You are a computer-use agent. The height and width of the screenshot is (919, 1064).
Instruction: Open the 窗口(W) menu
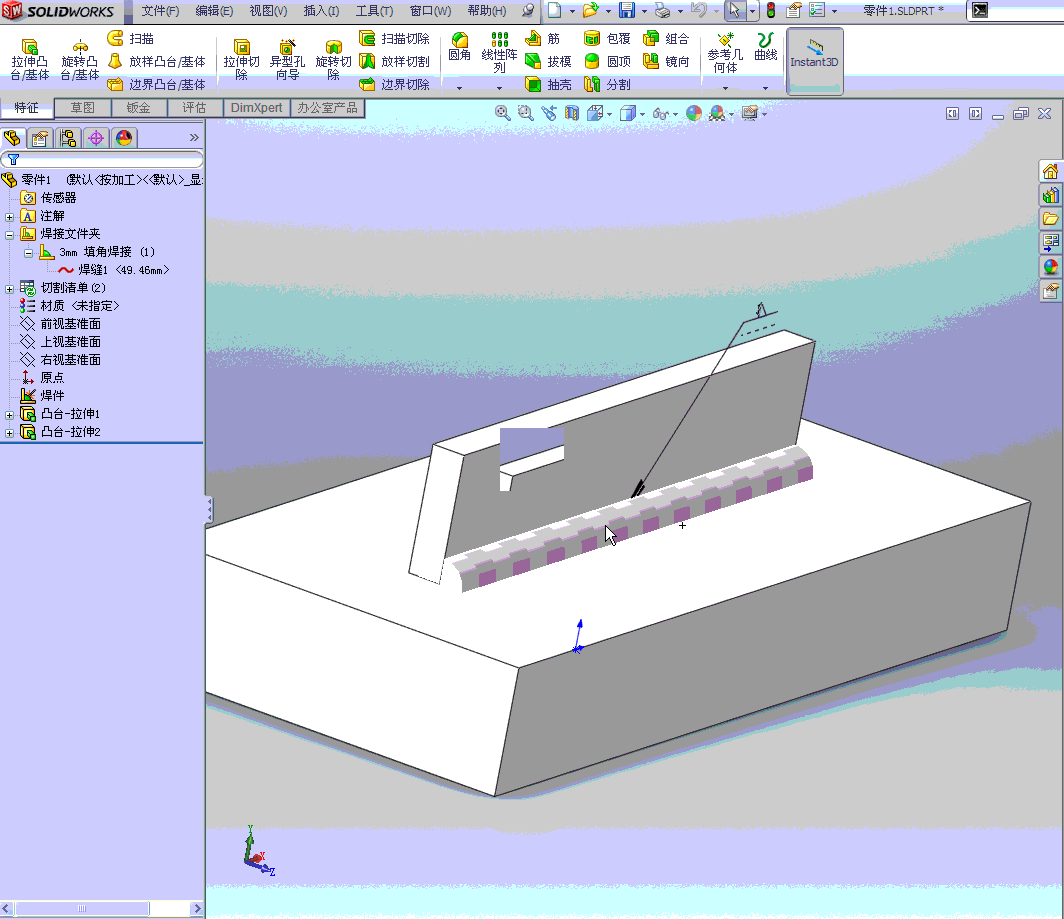[430, 11]
